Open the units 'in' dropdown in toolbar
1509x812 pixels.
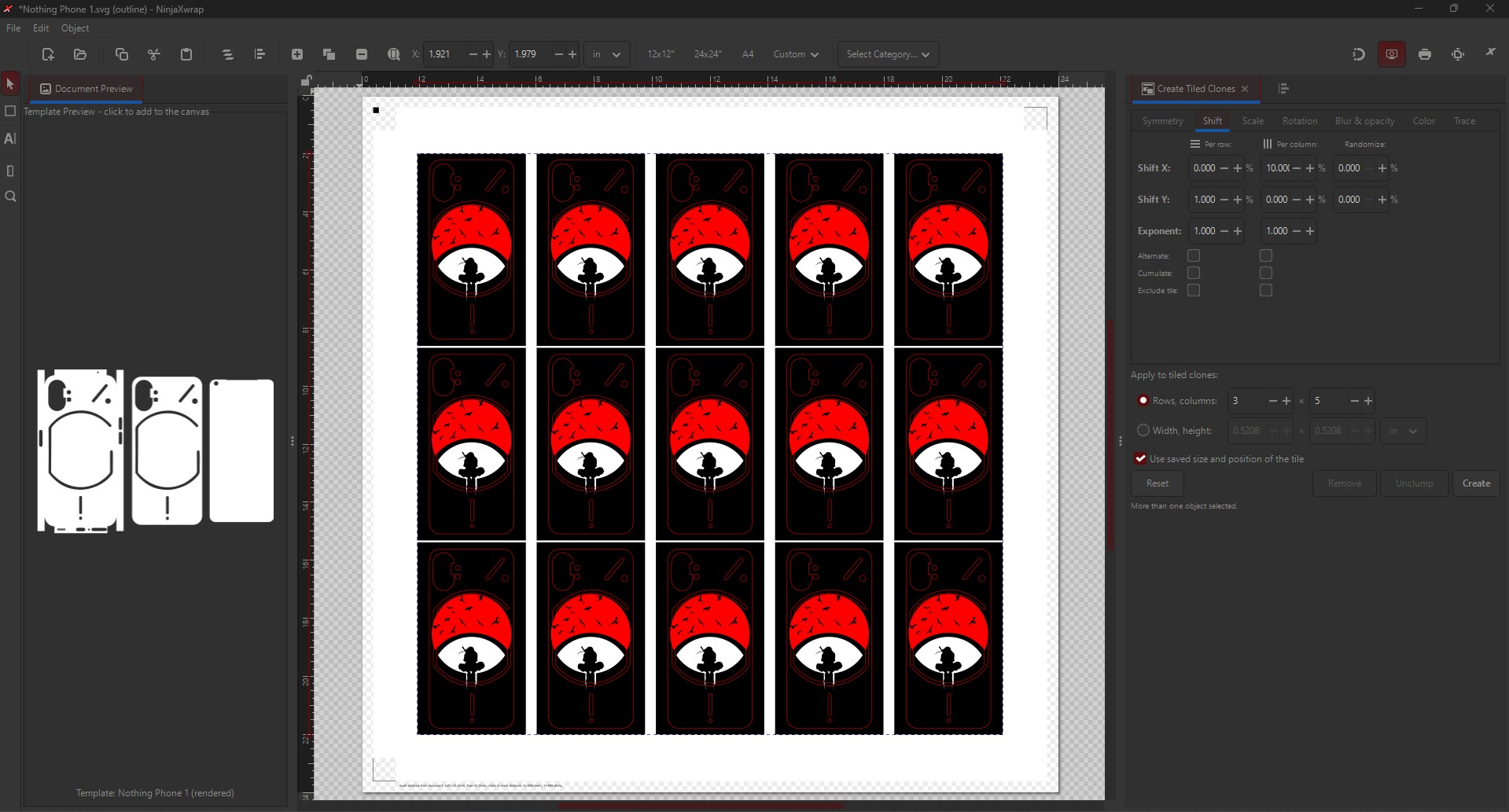[x=607, y=54]
